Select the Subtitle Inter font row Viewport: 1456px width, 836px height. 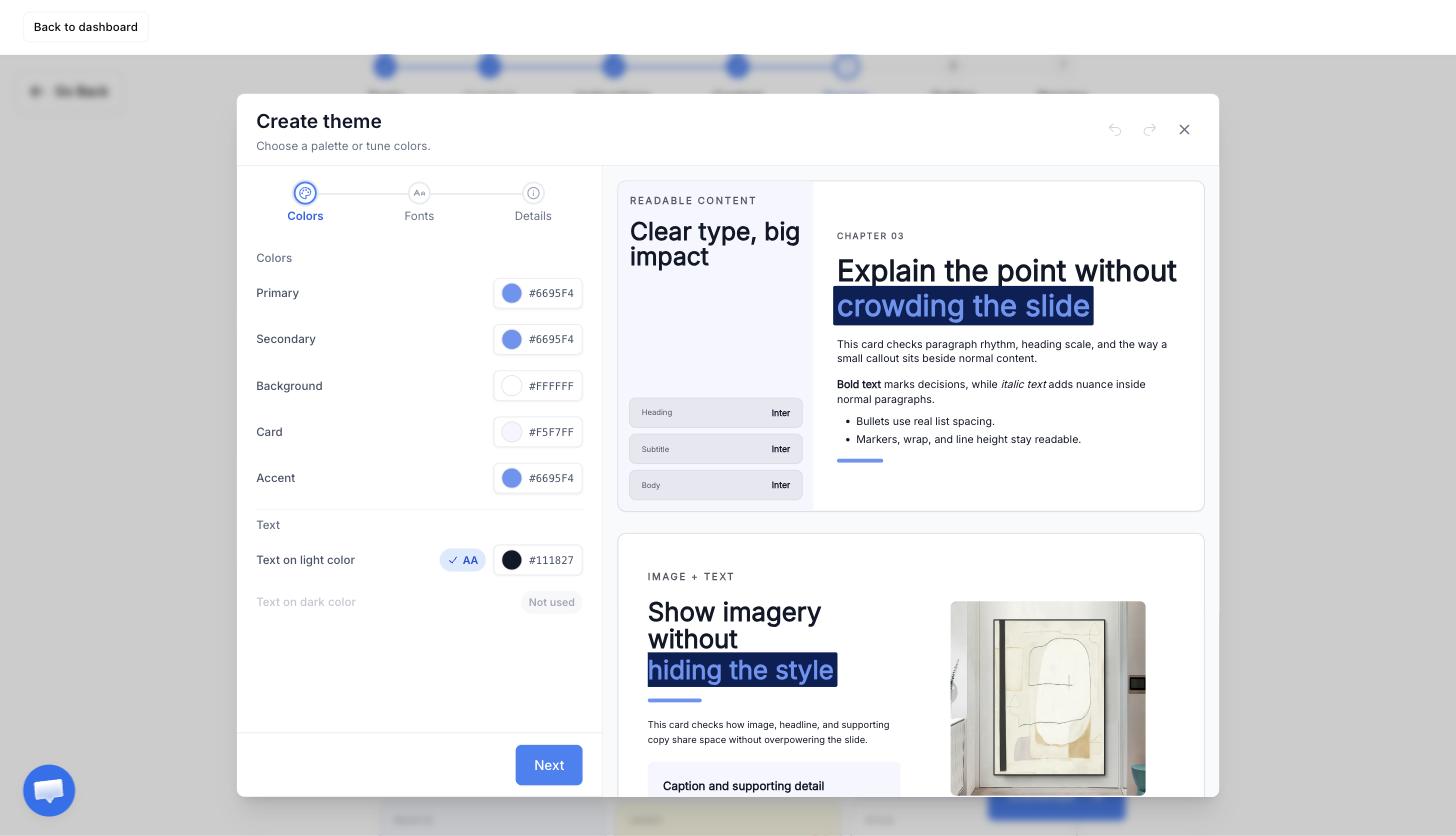click(716, 449)
